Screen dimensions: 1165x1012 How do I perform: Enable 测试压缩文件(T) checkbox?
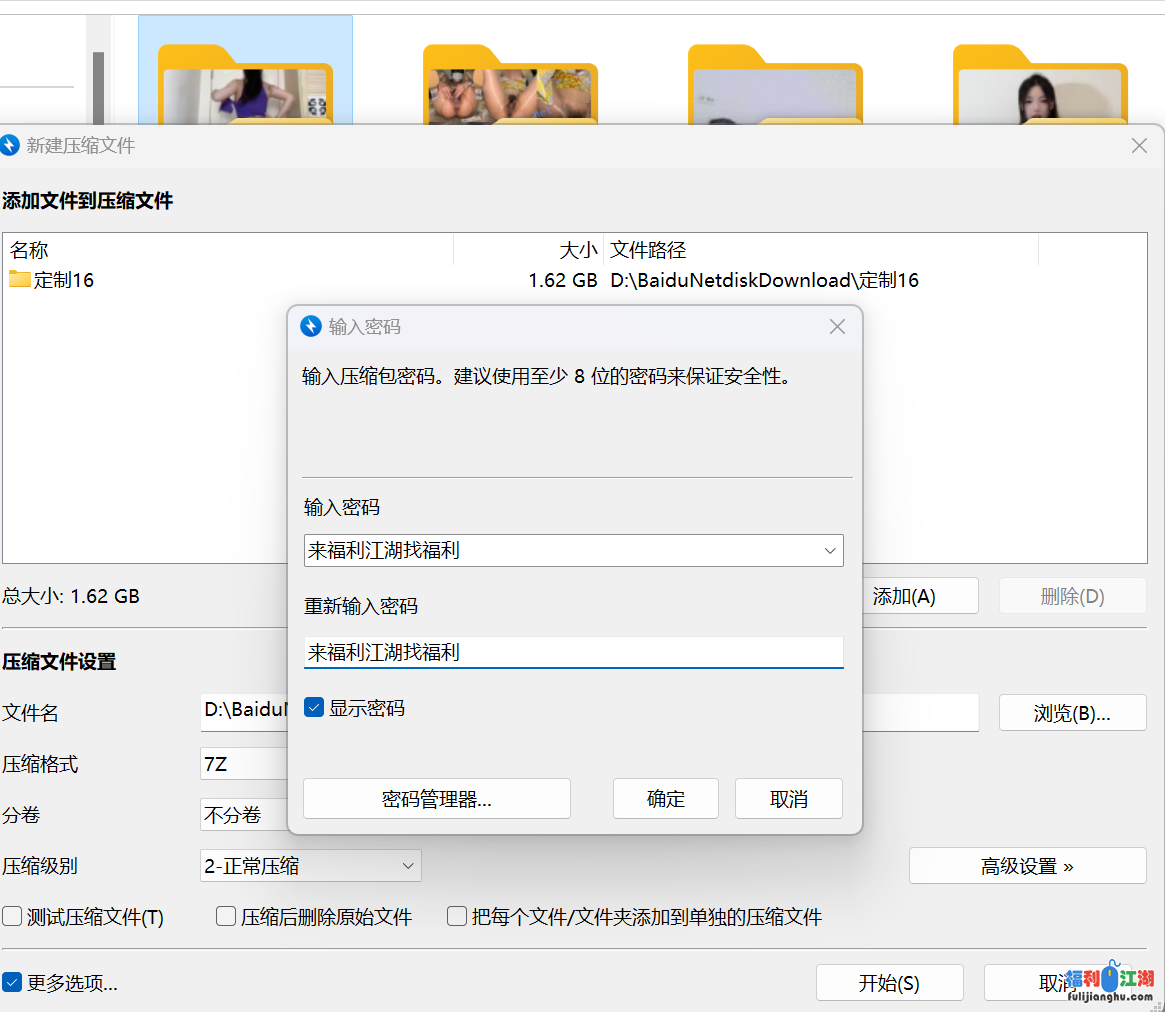[x=12, y=917]
